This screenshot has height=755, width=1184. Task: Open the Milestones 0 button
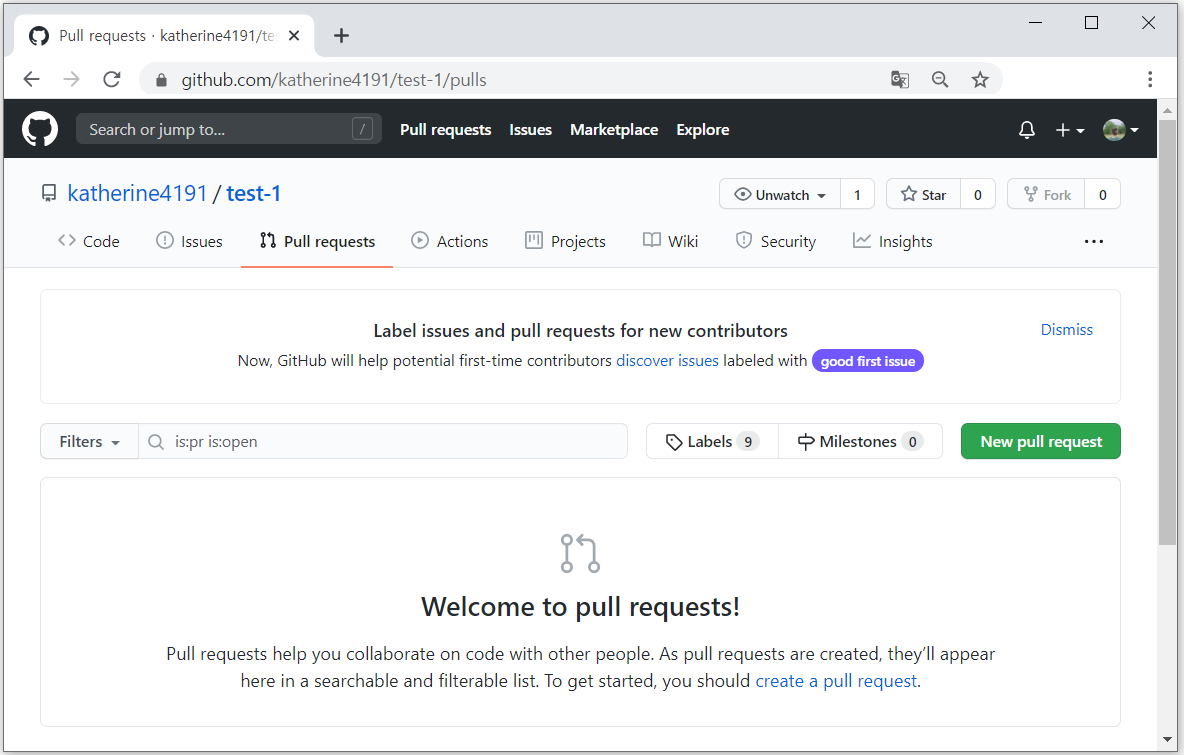[x=860, y=442]
